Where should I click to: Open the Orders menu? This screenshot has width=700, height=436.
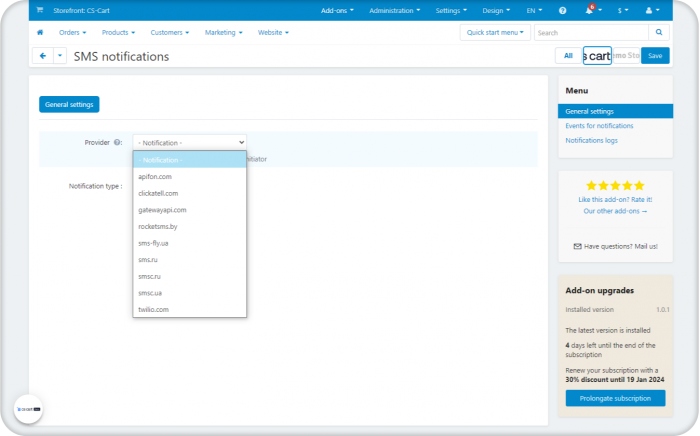click(72, 33)
